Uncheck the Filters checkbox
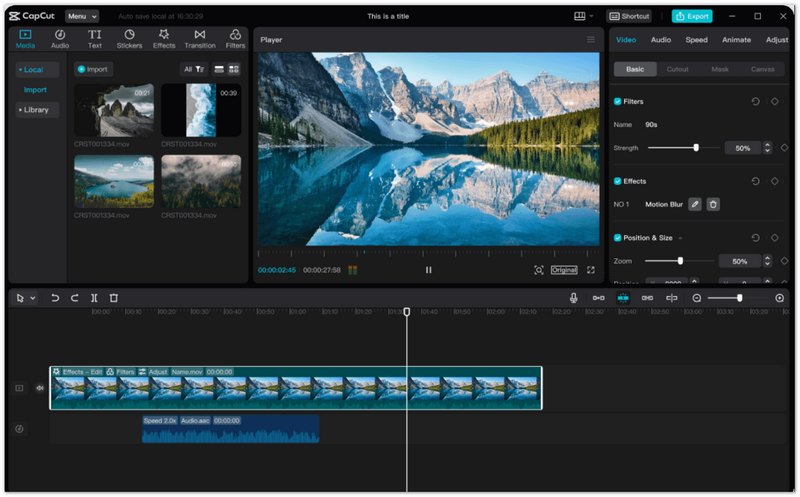 click(617, 102)
